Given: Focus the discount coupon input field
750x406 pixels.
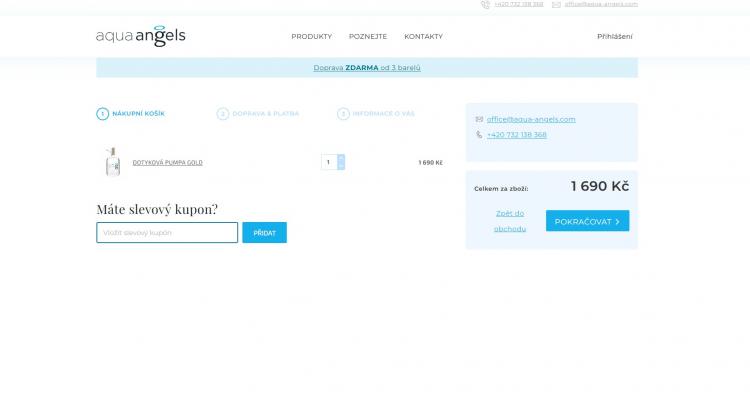Looking at the screenshot, I should click(x=167, y=232).
